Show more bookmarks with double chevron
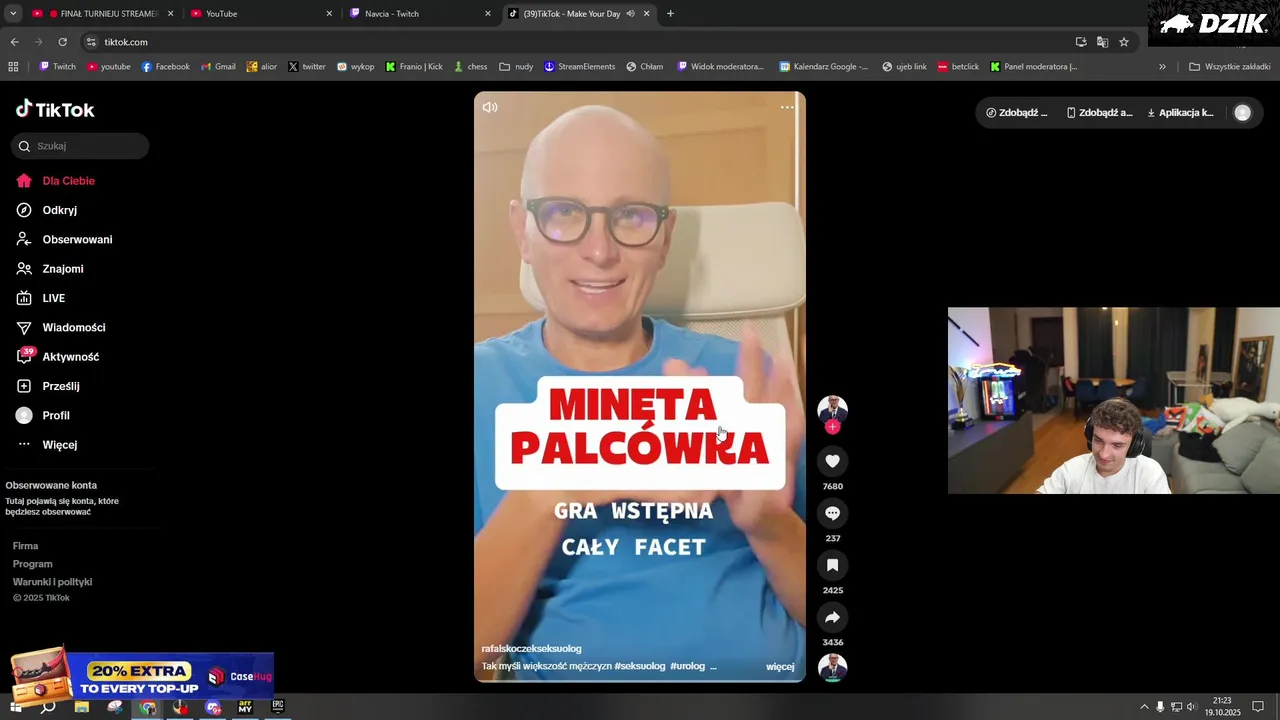Image resolution: width=1280 pixels, height=720 pixels. click(1162, 67)
